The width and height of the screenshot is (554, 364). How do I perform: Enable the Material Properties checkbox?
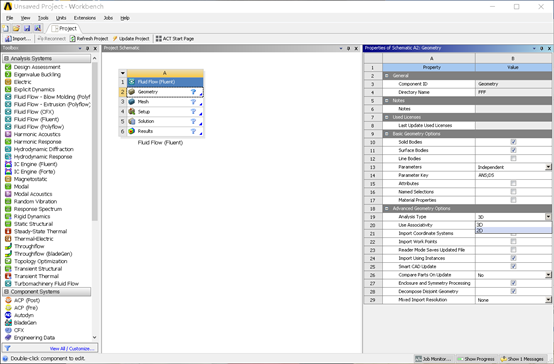coord(513,200)
